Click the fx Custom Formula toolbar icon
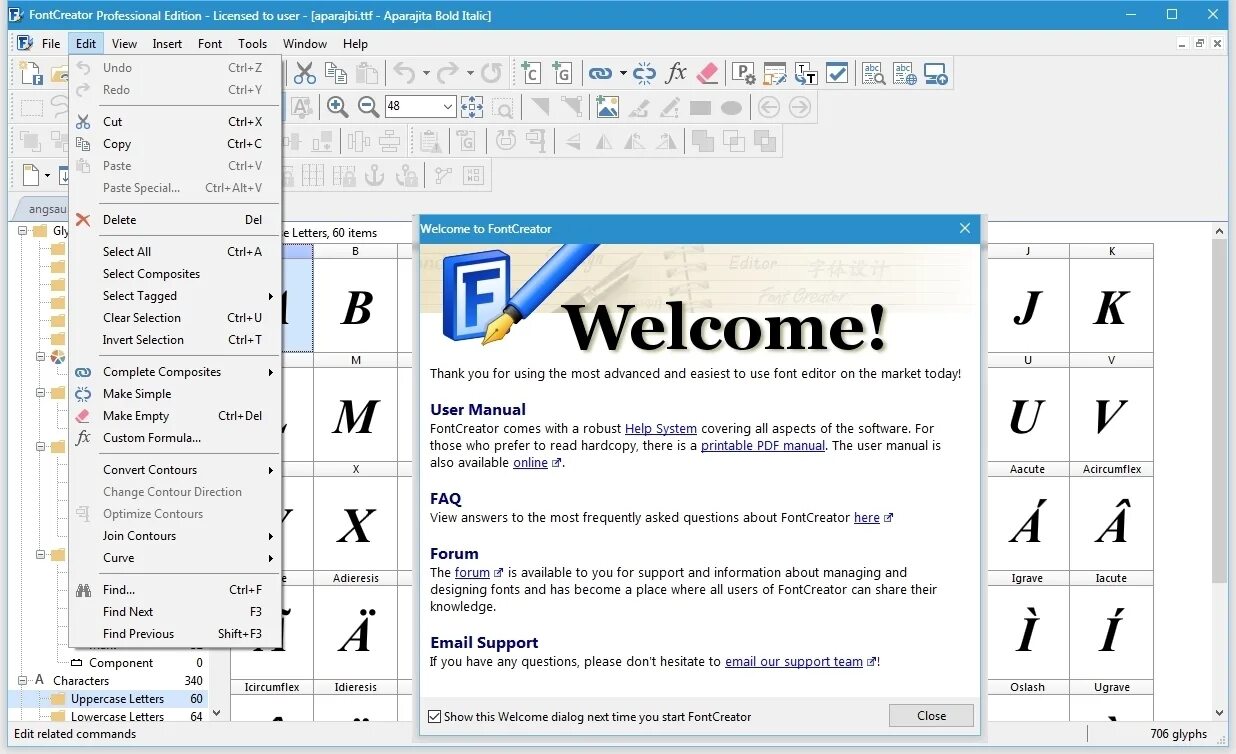This screenshot has width=1236, height=754. (676, 73)
